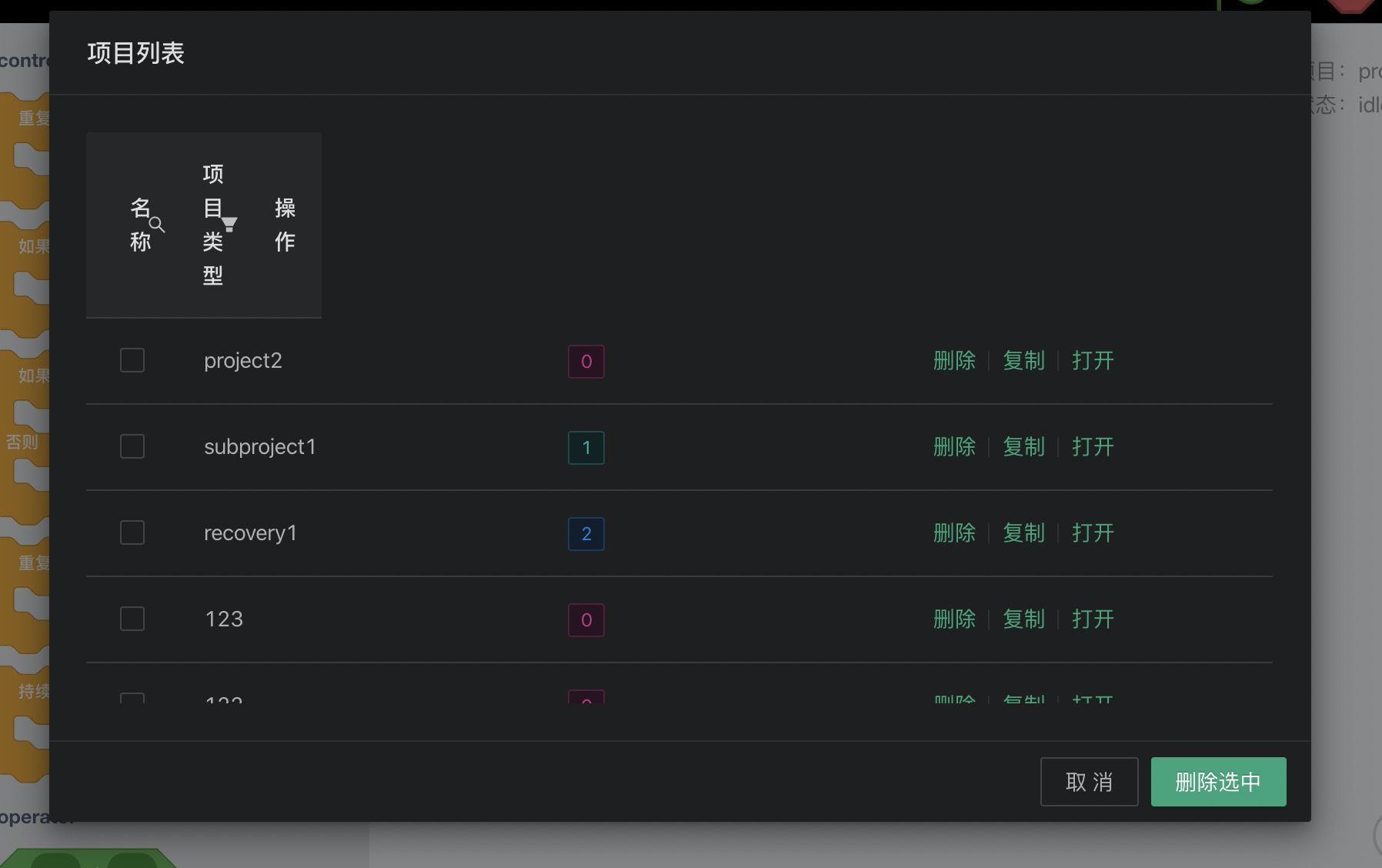Click the 否则 branch of the if block
Viewport: 1382px width, 868px height.
click(x=25, y=442)
